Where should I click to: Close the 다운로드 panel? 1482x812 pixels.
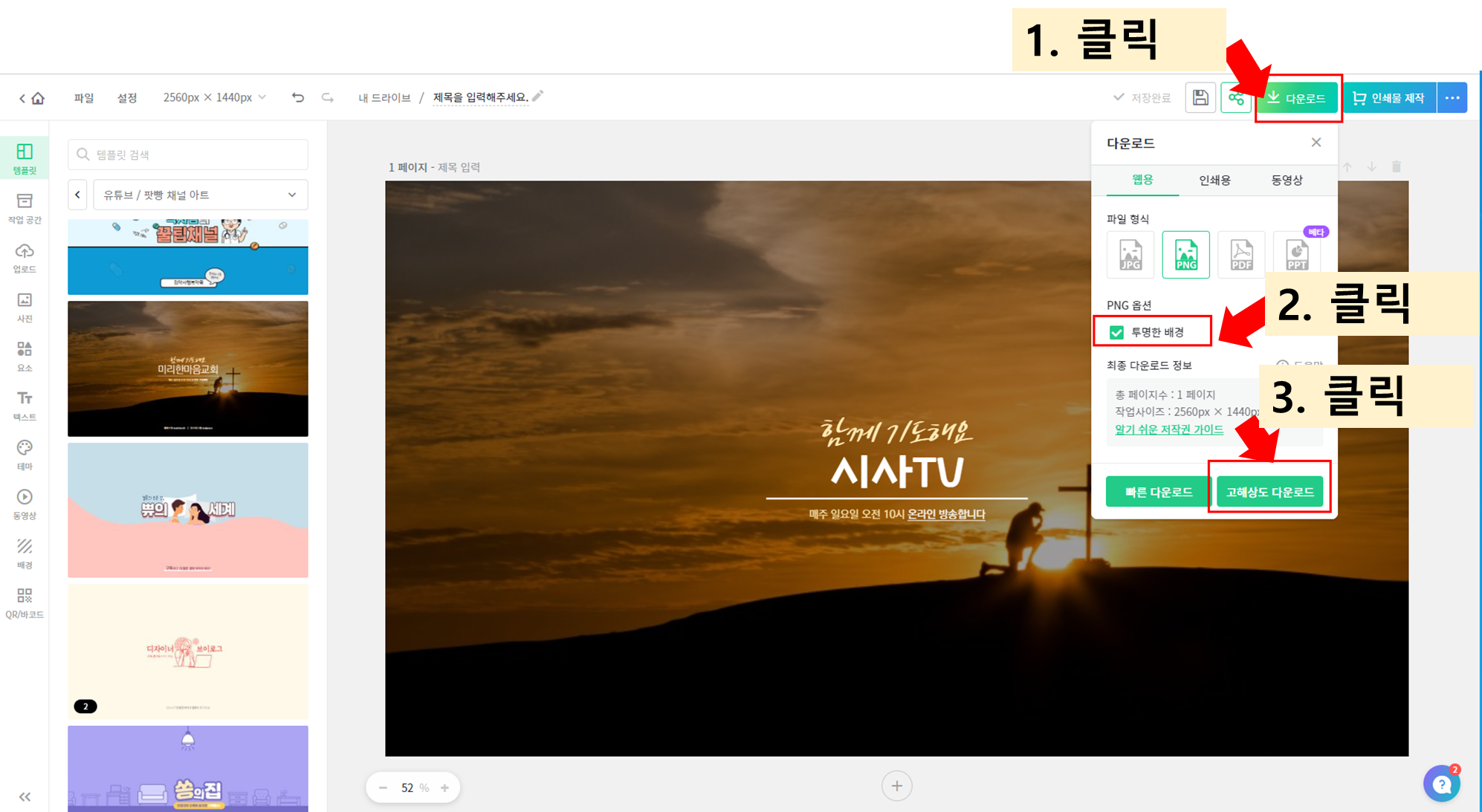coord(1316,142)
